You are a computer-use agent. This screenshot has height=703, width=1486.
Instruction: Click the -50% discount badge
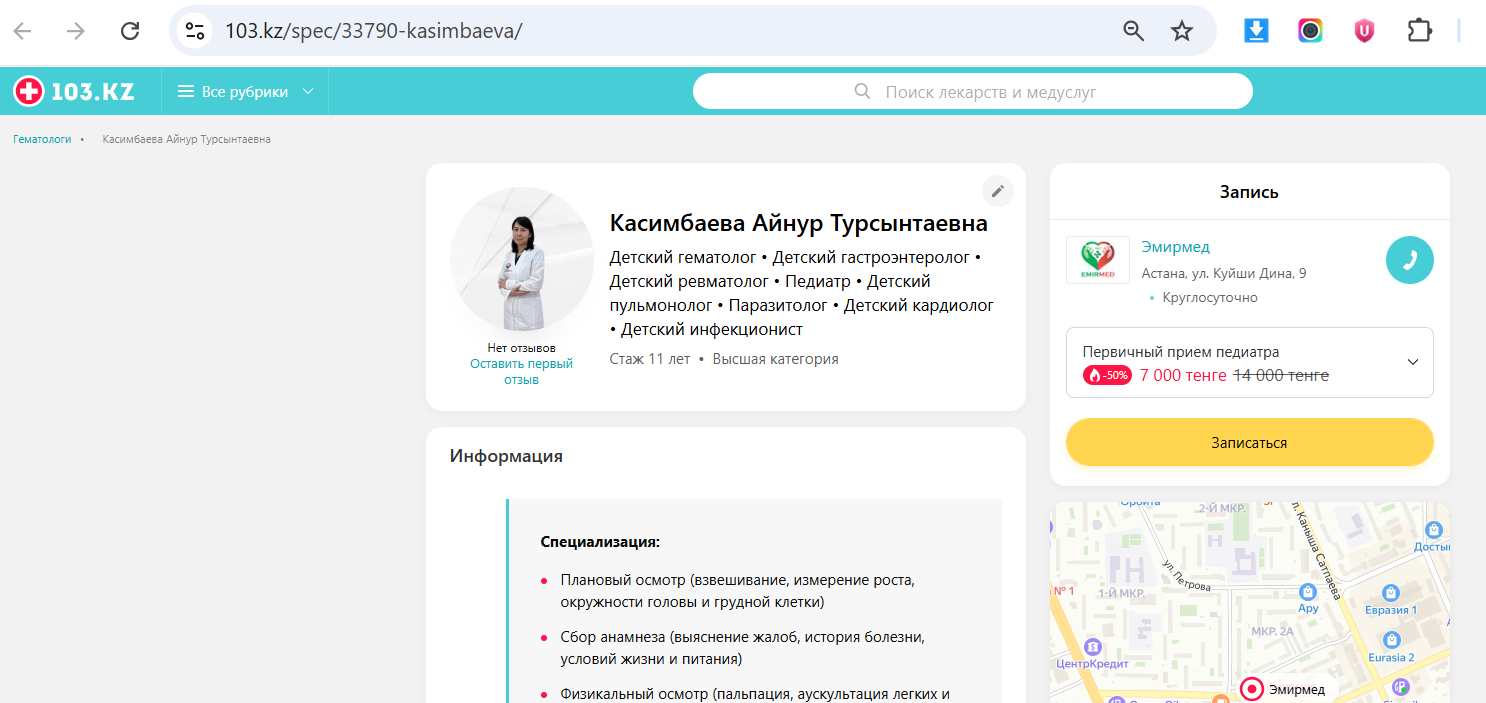click(x=1107, y=376)
